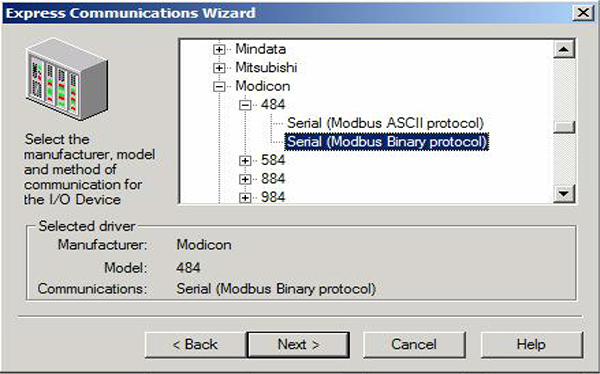Expand the 584 model node
The width and height of the screenshot is (600, 374).
(x=245, y=161)
